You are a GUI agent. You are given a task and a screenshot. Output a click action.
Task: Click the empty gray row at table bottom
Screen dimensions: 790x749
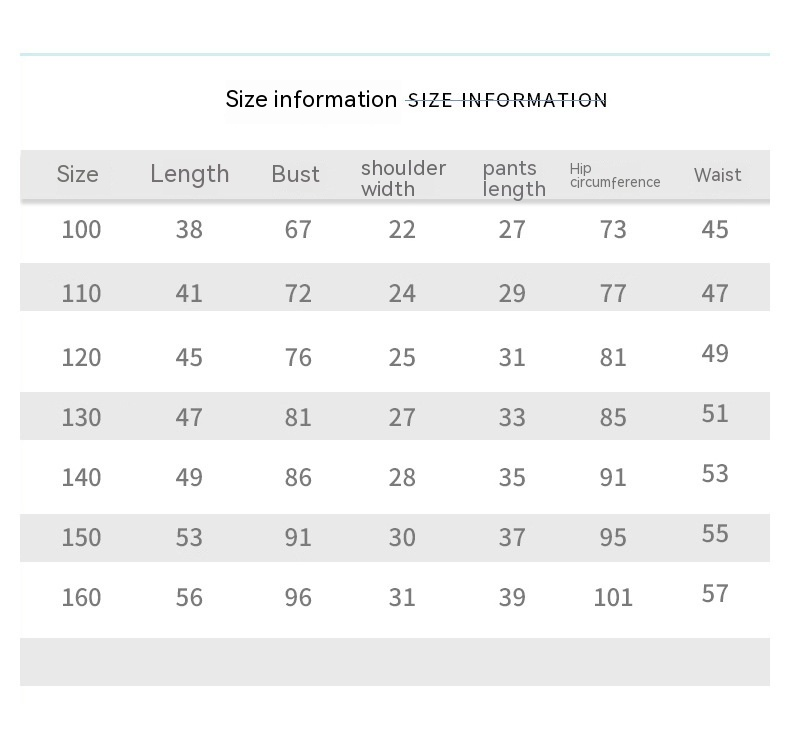coord(395,662)
